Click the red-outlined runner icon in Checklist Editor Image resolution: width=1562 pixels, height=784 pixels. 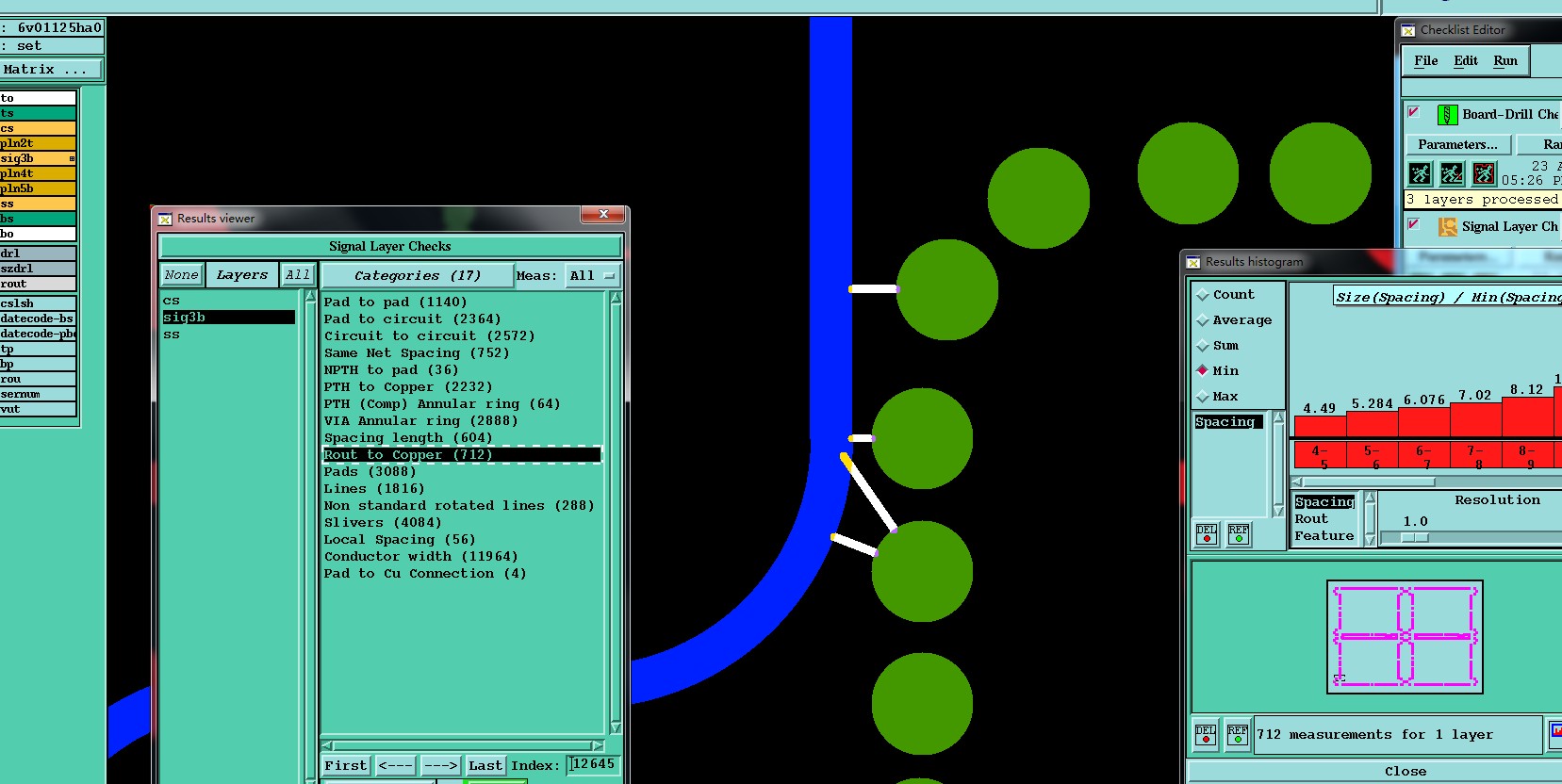(1484, 173)
